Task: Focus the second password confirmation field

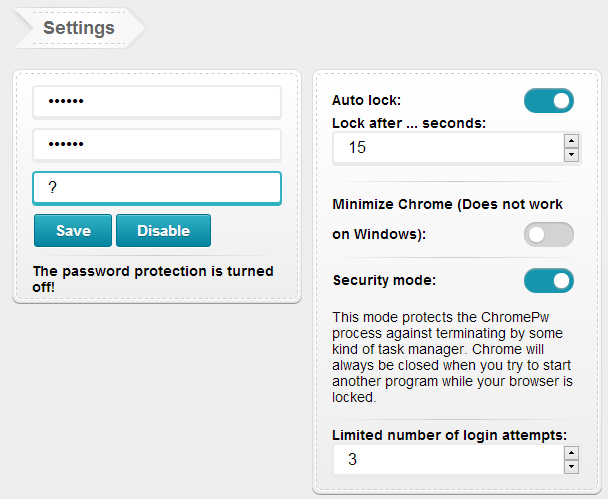Action: [x=157, y=145]
